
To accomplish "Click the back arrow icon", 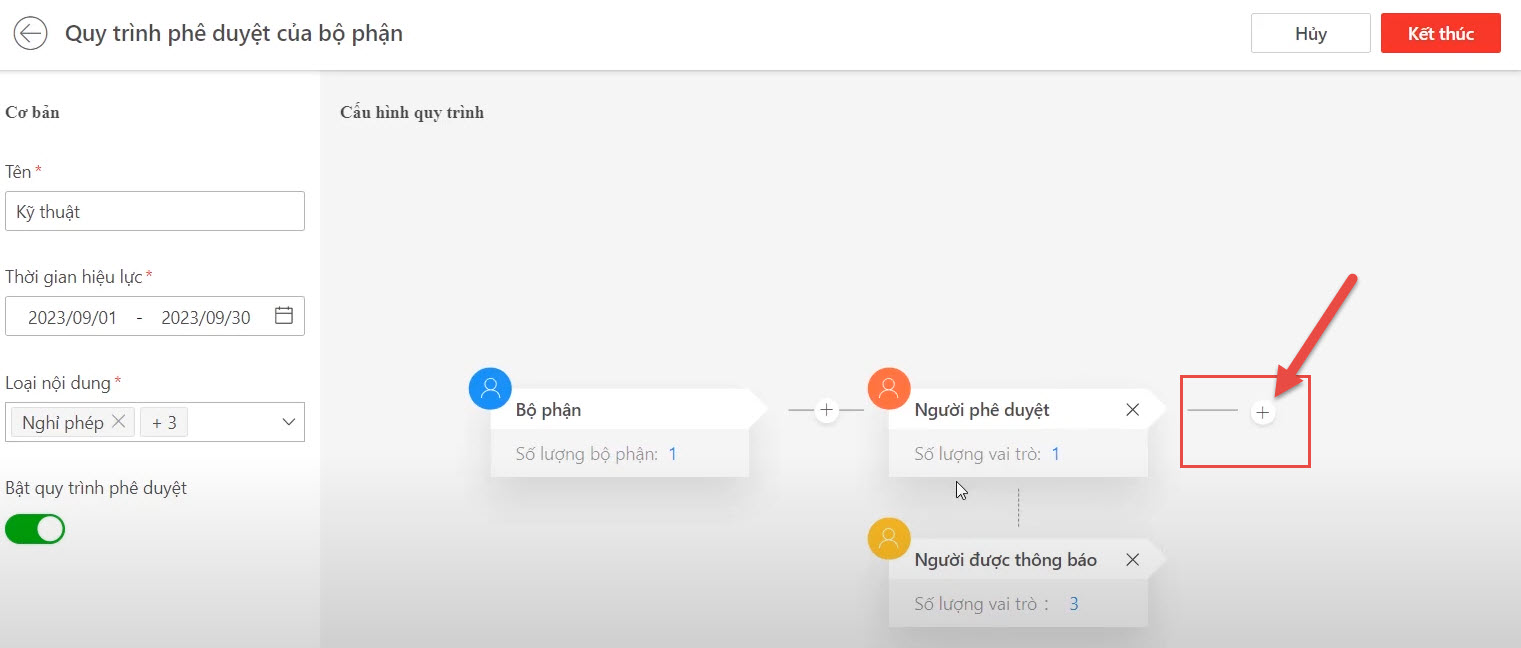I will point(30,34).
